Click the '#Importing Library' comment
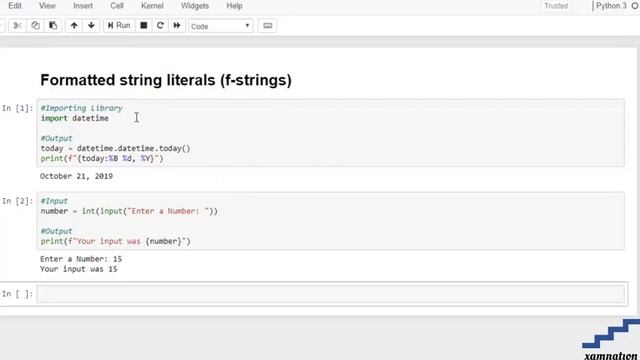The height and width of the screenshot is (360, 640). 81,108
